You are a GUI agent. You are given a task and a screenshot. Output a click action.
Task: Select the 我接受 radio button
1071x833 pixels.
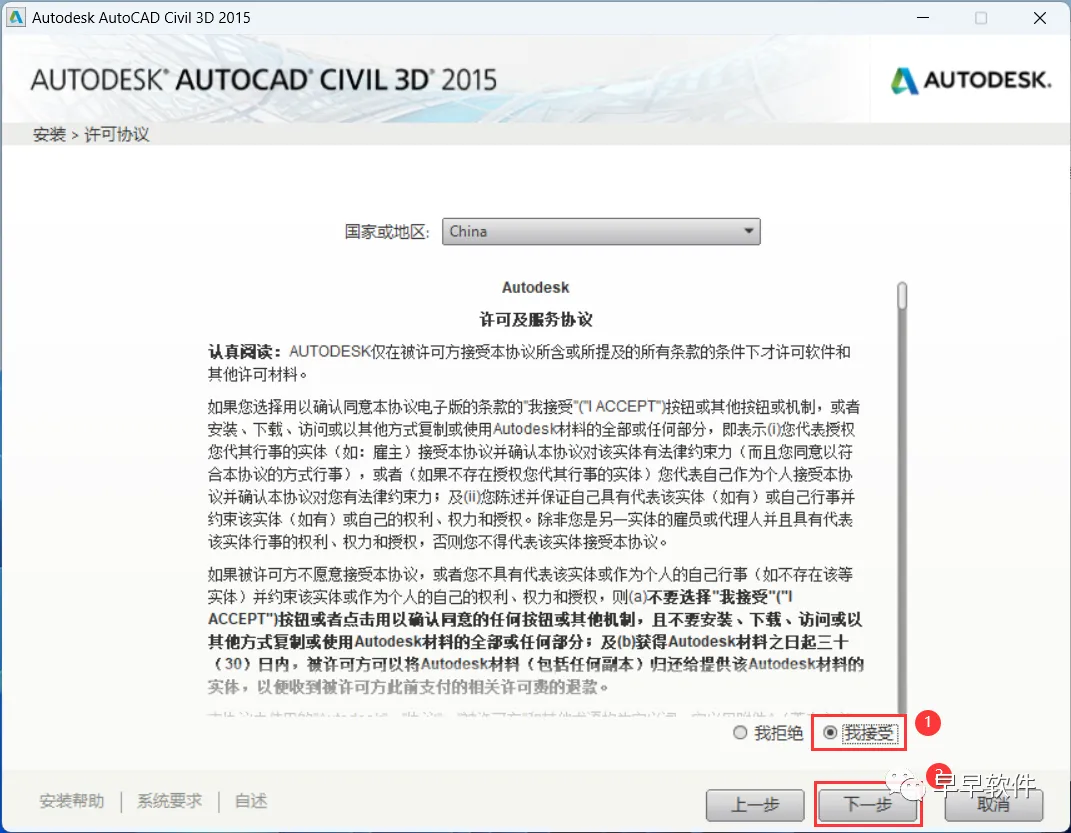830,733
